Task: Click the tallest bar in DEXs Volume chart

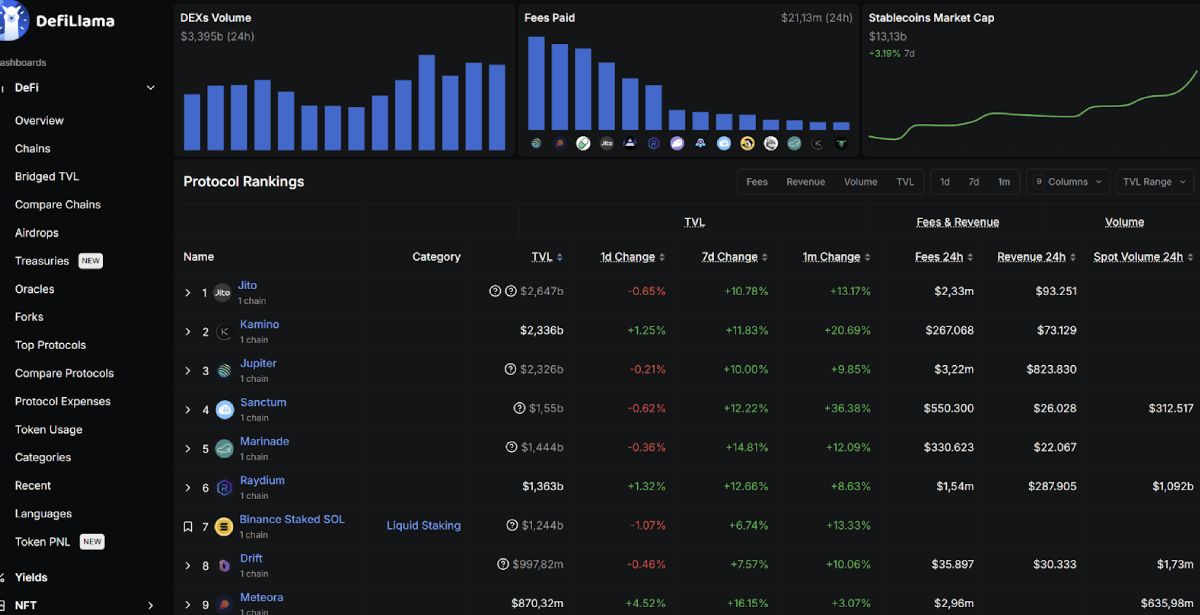Action: (426, 102)
